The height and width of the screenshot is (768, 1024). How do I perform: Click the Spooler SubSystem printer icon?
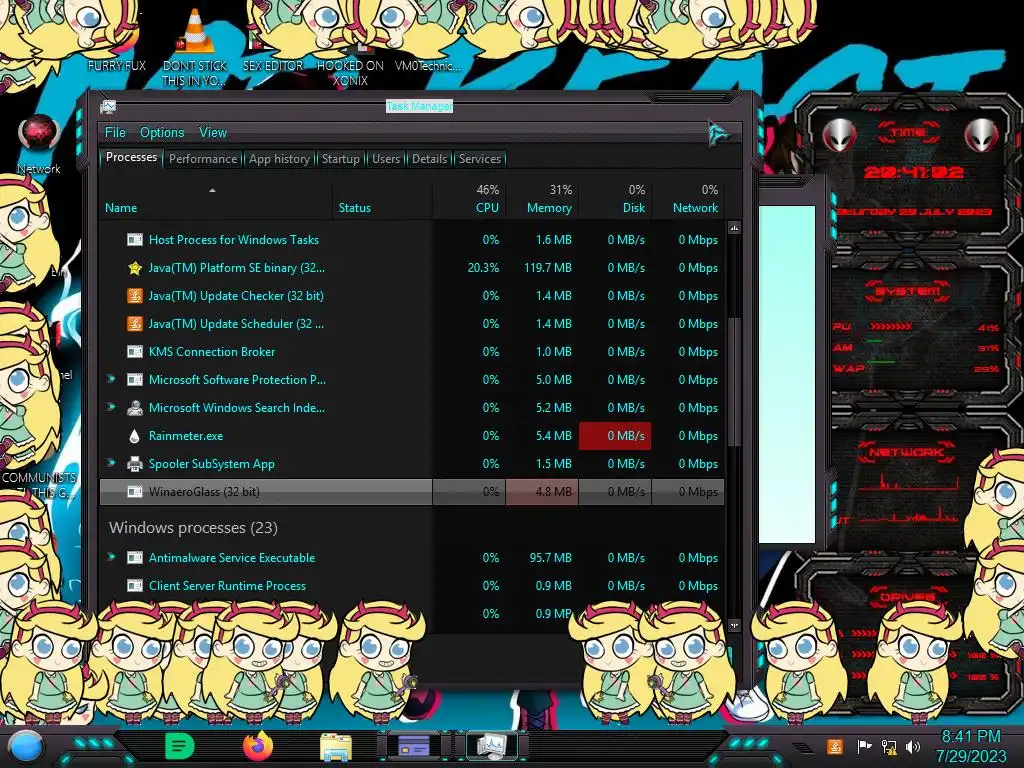(x=135, y=464)
